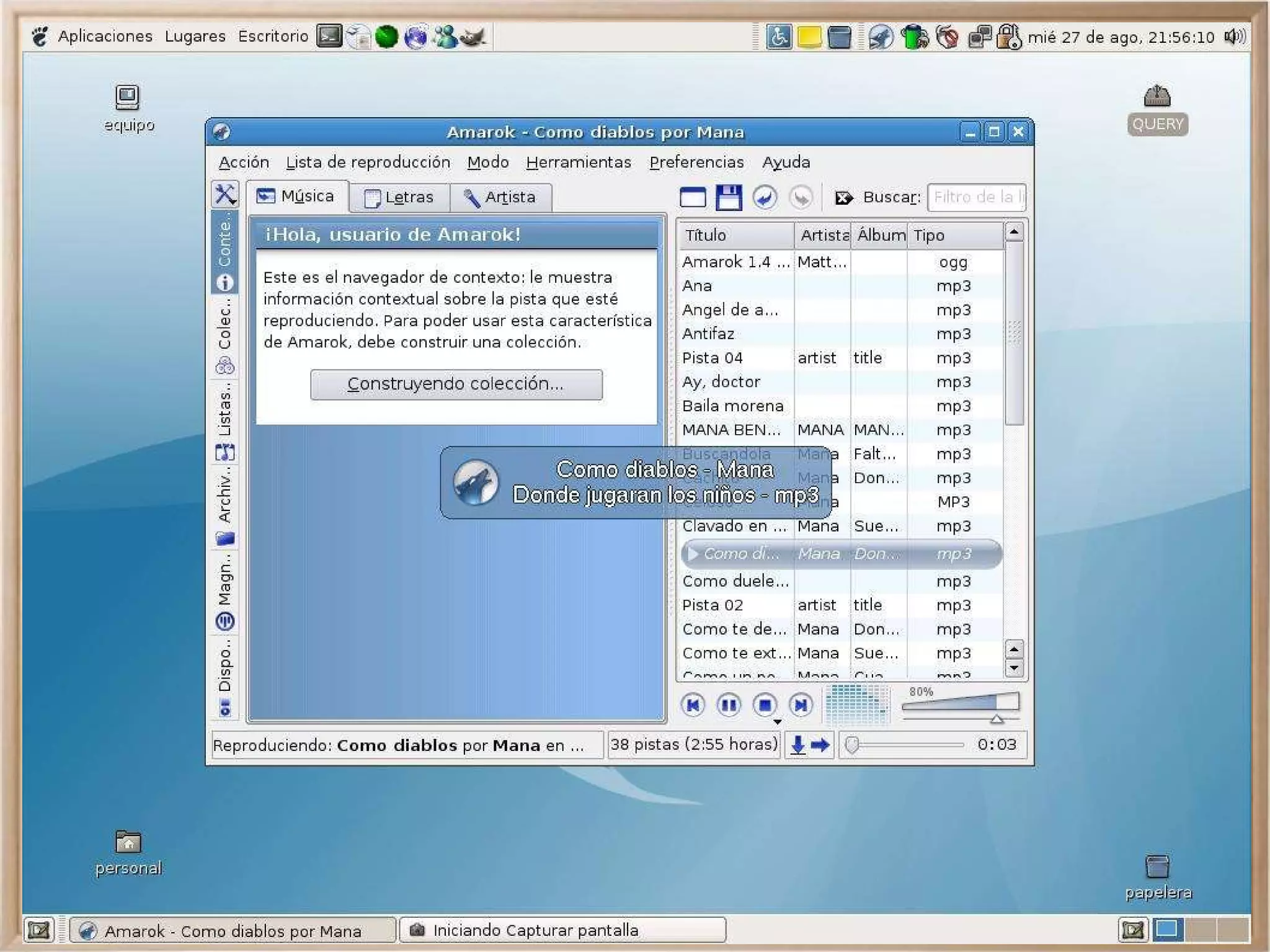Toggle random mode blue down arrow icon
The image size is (1270, 952).
(x=798, y=745)
